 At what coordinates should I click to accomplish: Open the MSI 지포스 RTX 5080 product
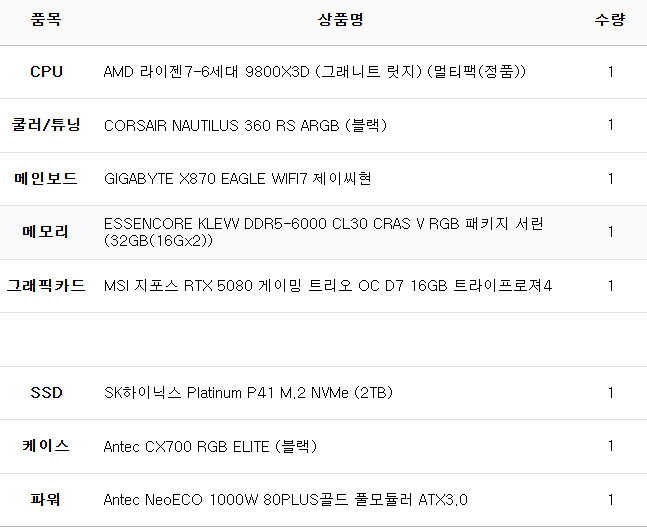tap(328, 286)
